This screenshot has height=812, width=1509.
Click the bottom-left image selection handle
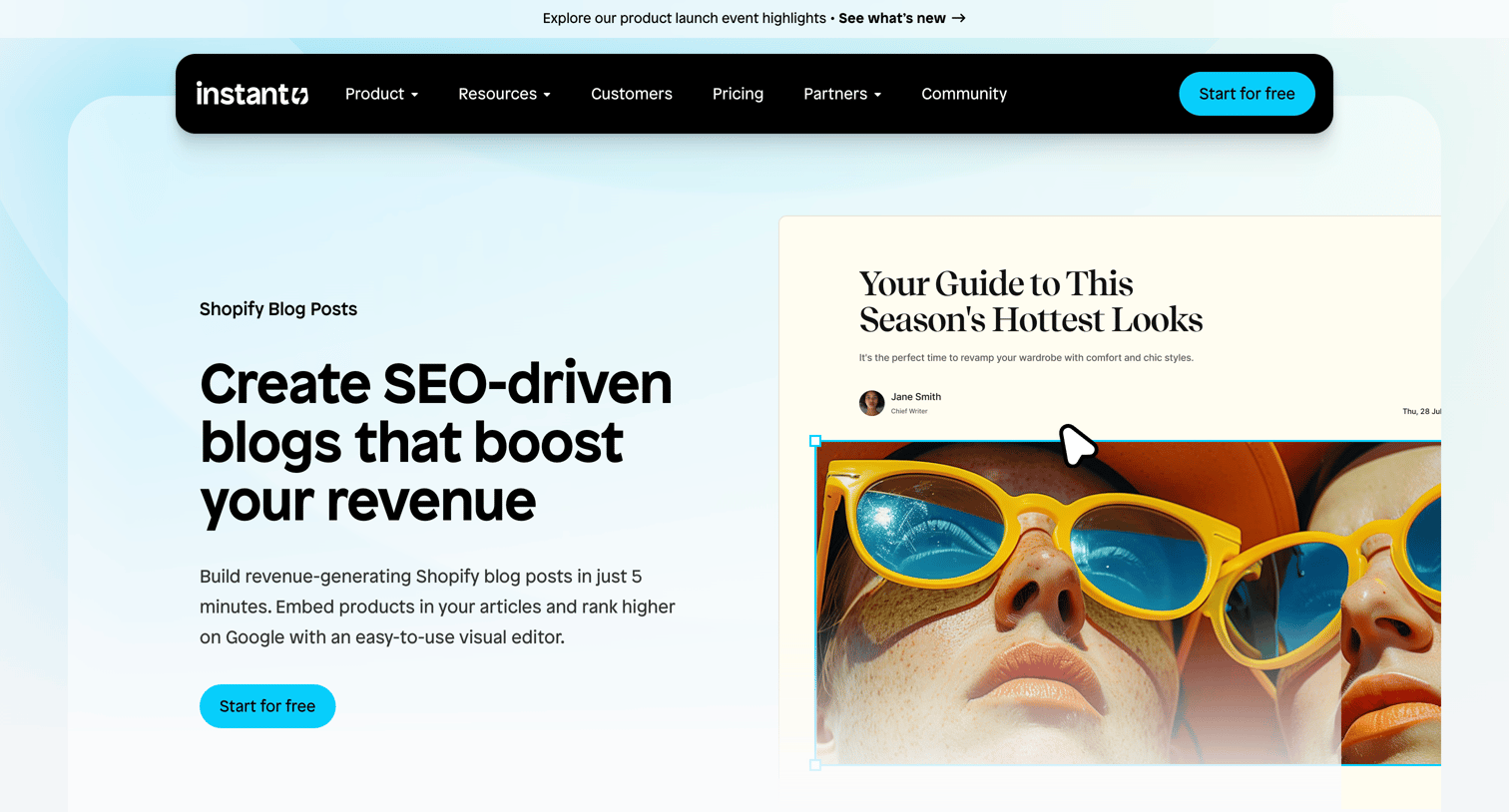tap(815, 765)
